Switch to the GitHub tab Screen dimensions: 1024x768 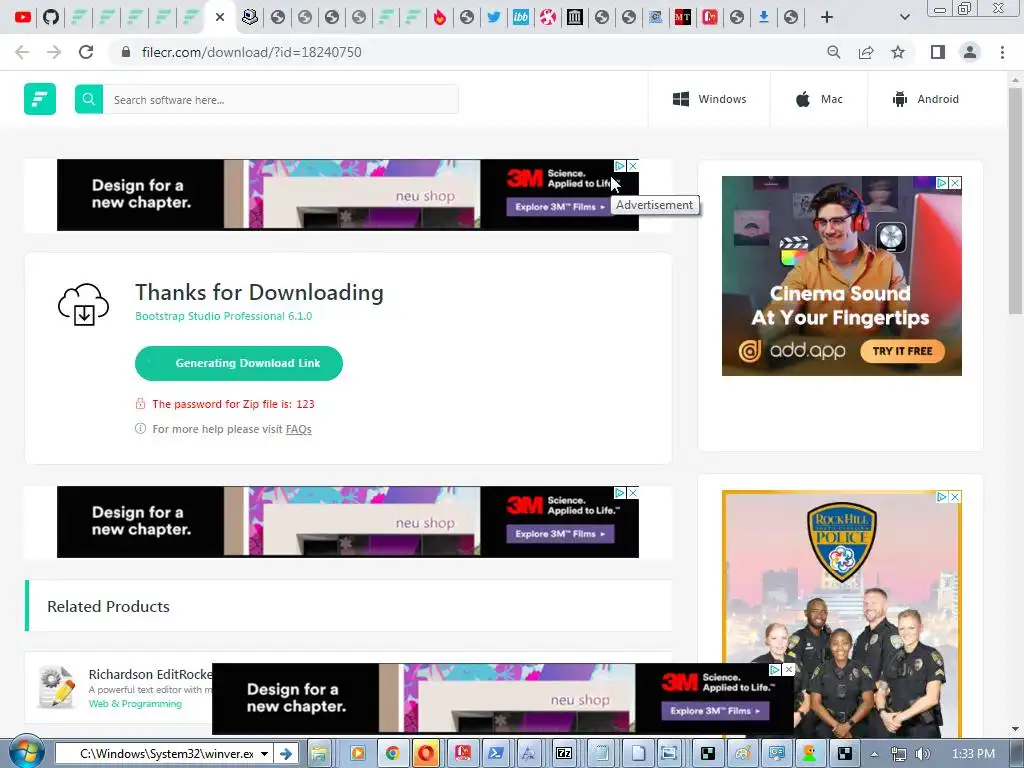(x=51, y=17)
